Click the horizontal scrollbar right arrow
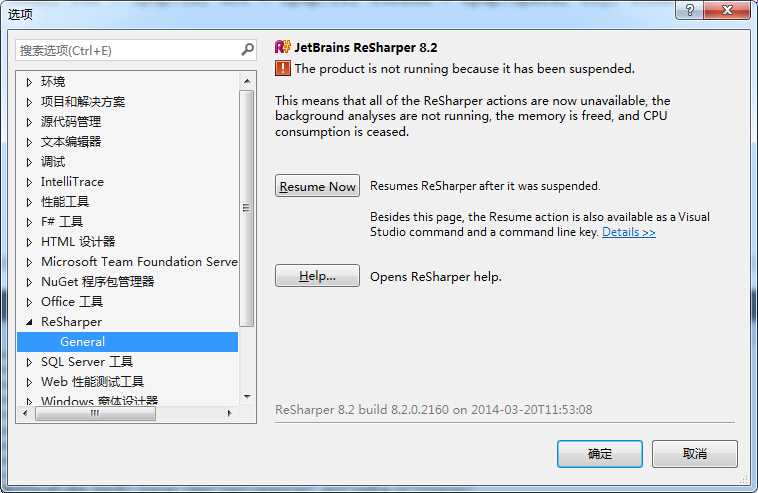The image size is (758, 493). (229, 413)
